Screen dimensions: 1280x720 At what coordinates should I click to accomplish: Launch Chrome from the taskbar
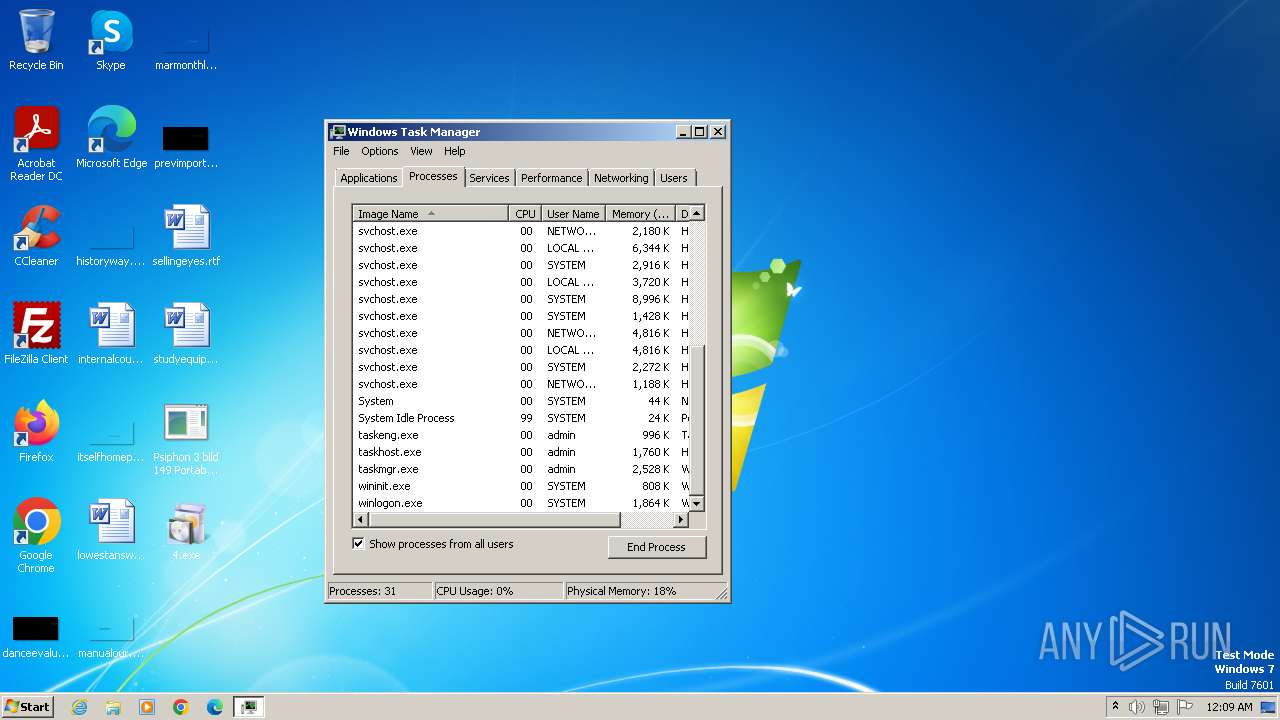click(x=181, y=707)
